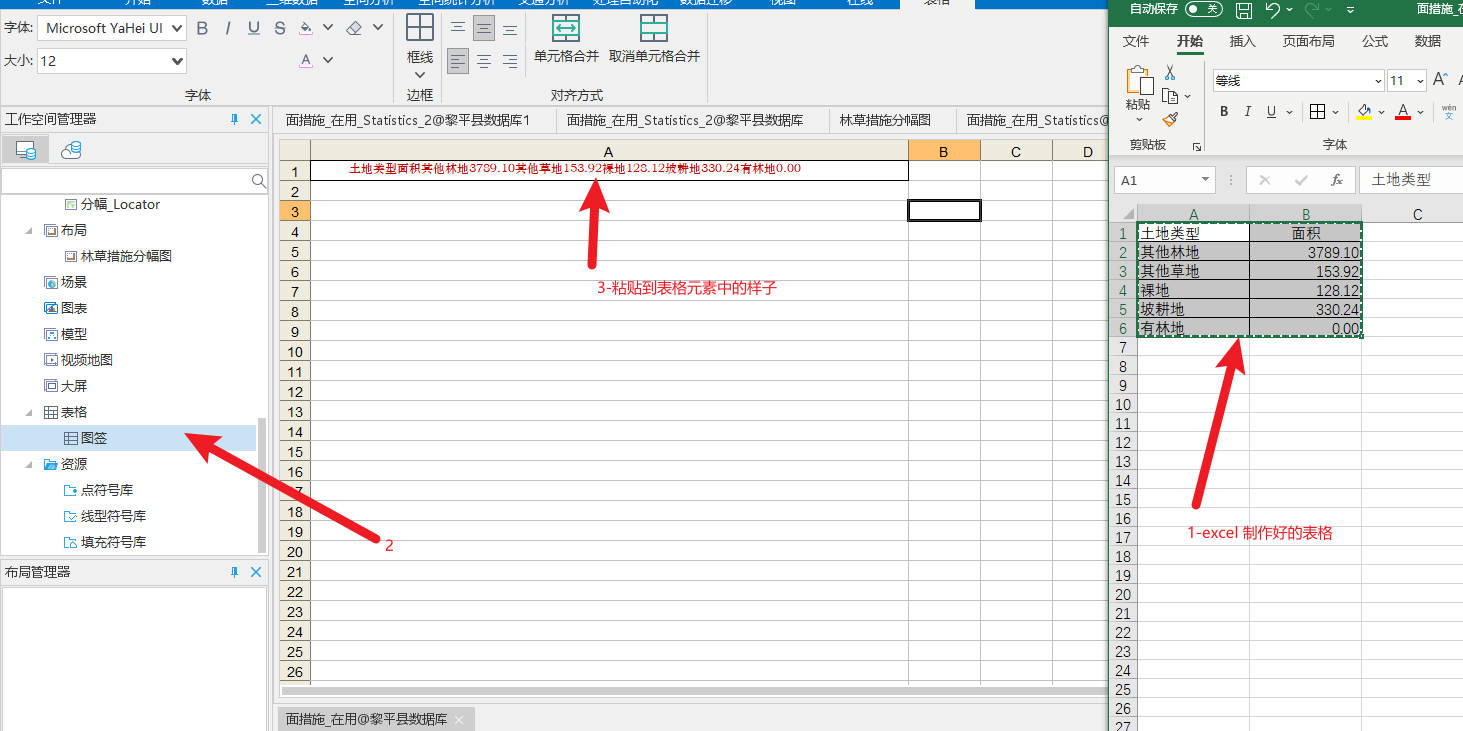The height and width of the screenshot is (731, 1463).
Task: Set vertical top alignment icon
Action: point(458,29)
